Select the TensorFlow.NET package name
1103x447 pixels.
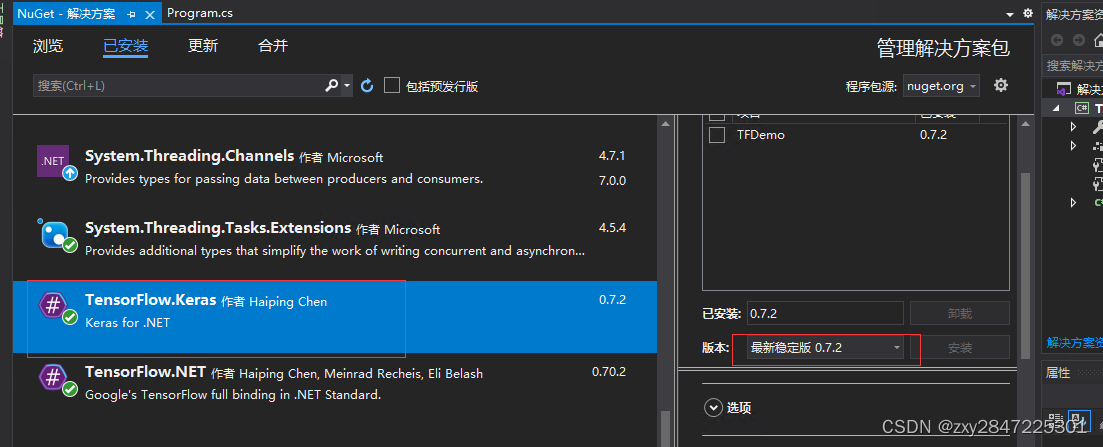[146, 372]
